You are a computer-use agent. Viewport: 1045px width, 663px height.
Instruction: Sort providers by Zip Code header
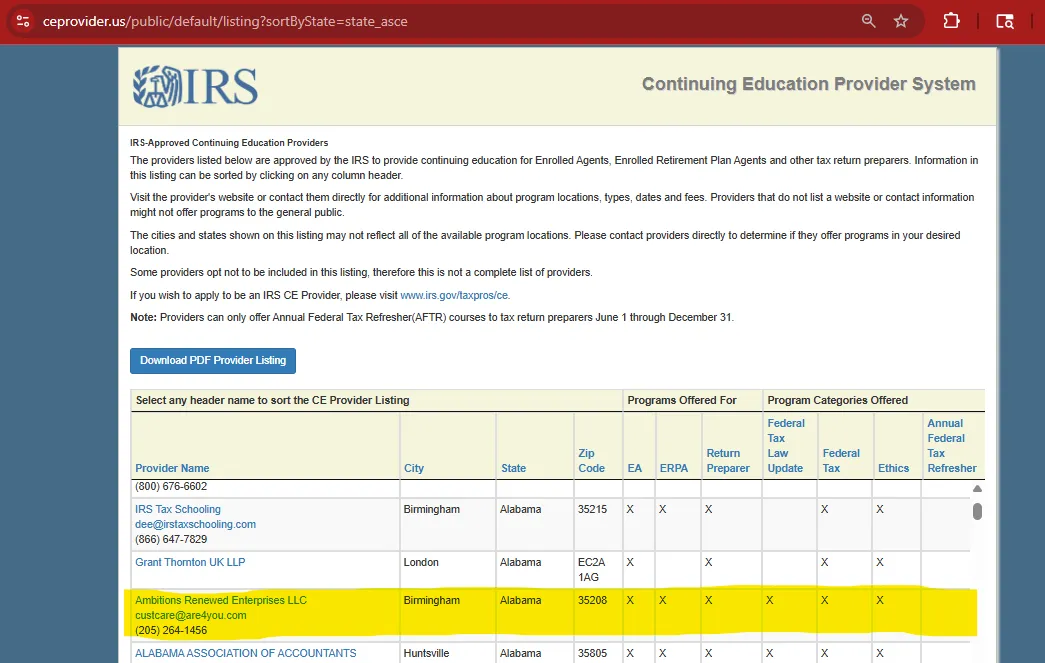(591, 461)
